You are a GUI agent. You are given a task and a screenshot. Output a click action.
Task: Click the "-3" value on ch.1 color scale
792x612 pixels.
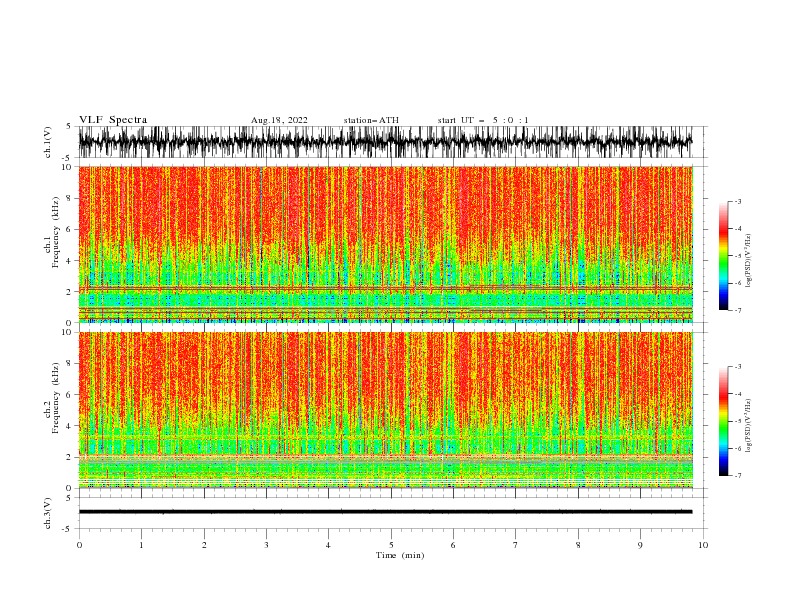click(737, 201)
